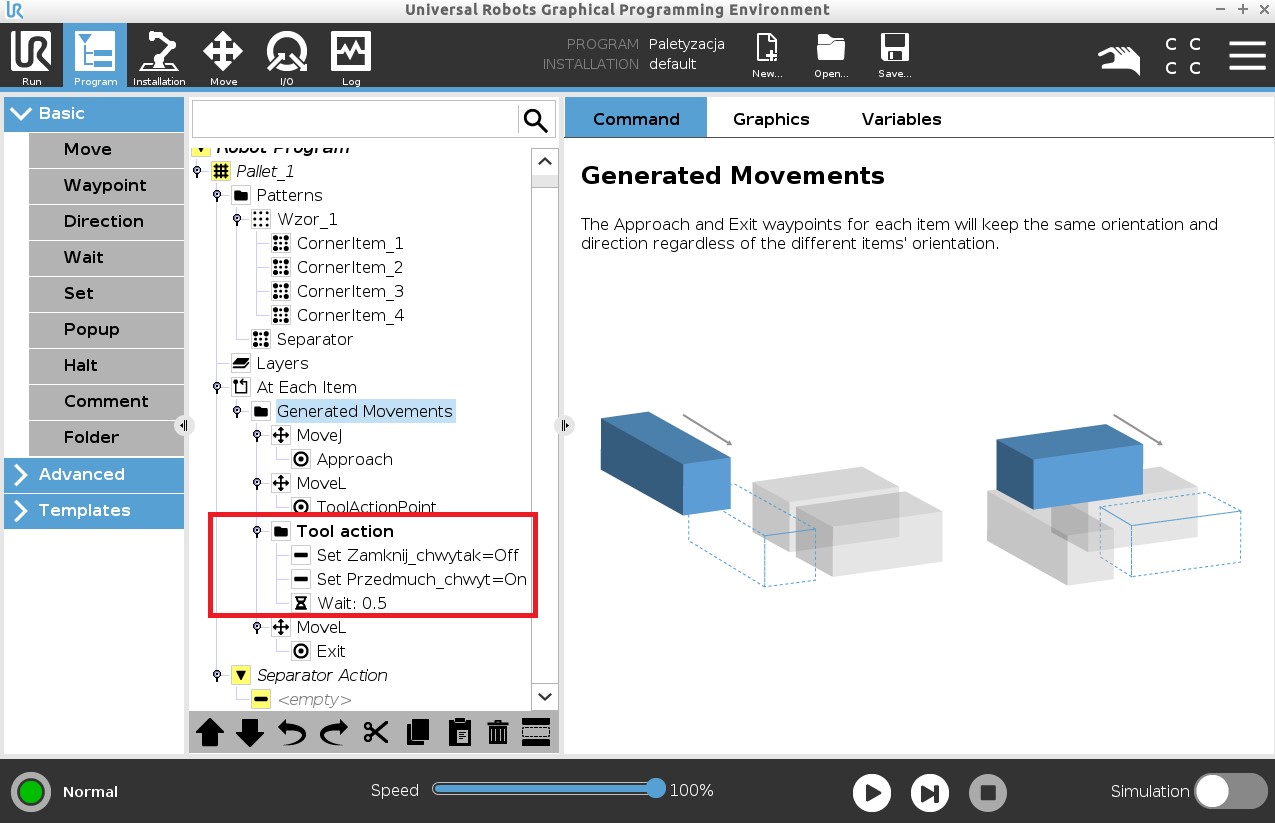1275x823 pixels.
Task: Select the Exit waypoint node
Action: (331, 651)
